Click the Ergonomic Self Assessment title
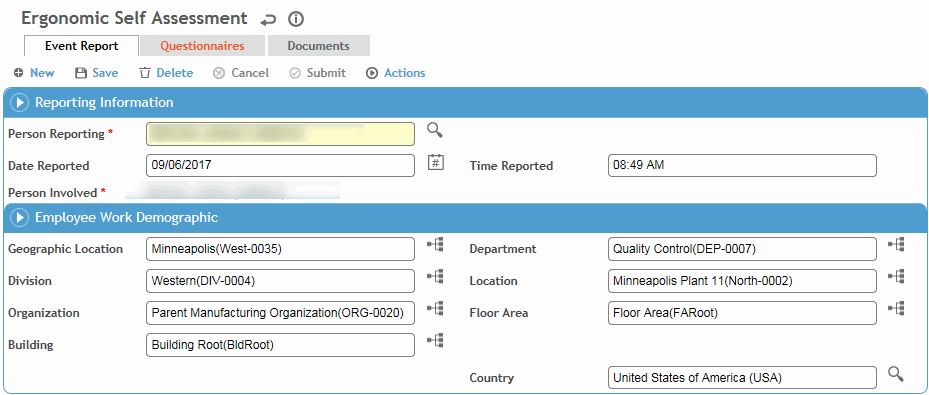The height and width of the screenshot is (395, 929). (134, 18)
